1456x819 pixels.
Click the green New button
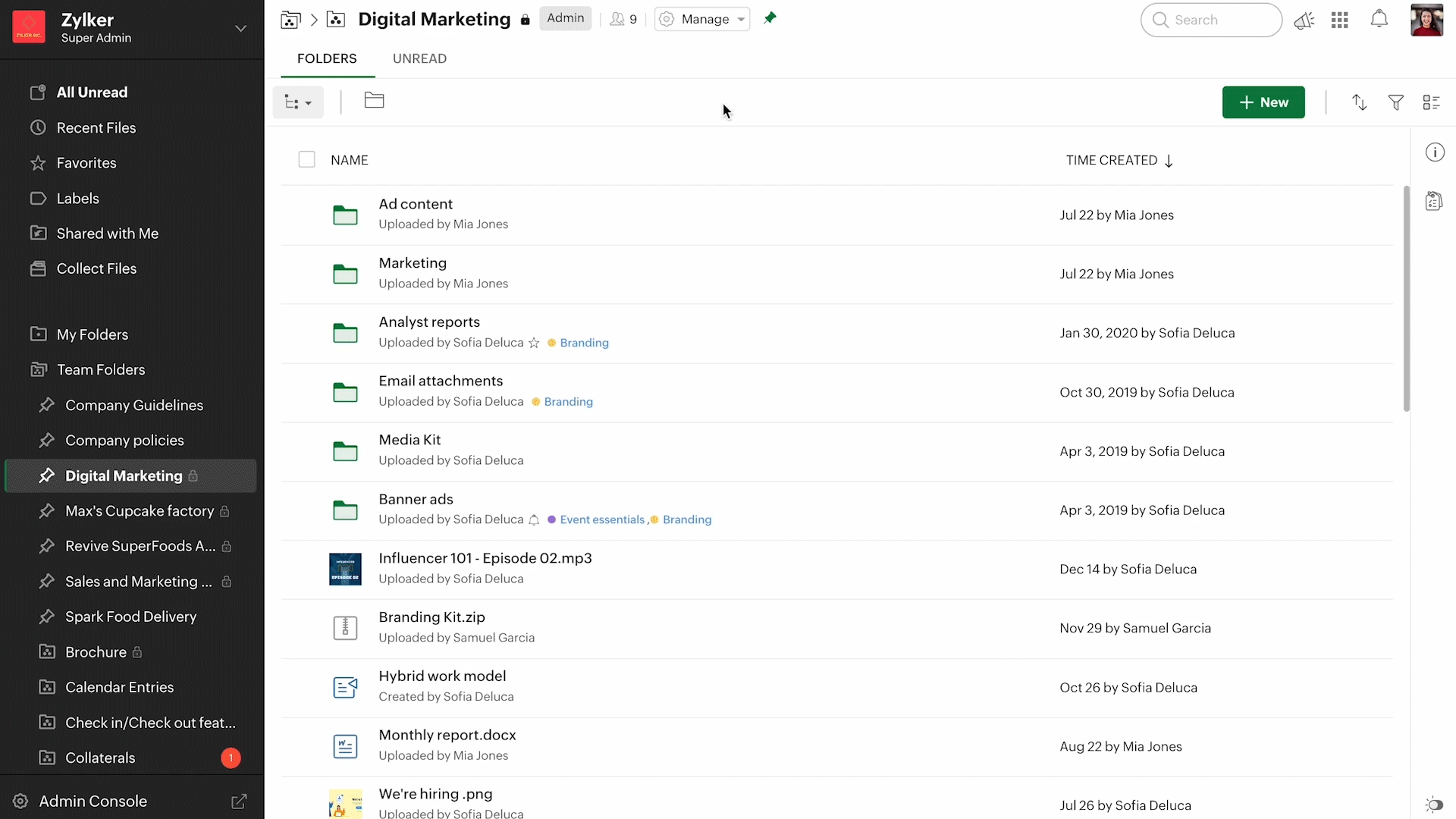[1263, 102]
